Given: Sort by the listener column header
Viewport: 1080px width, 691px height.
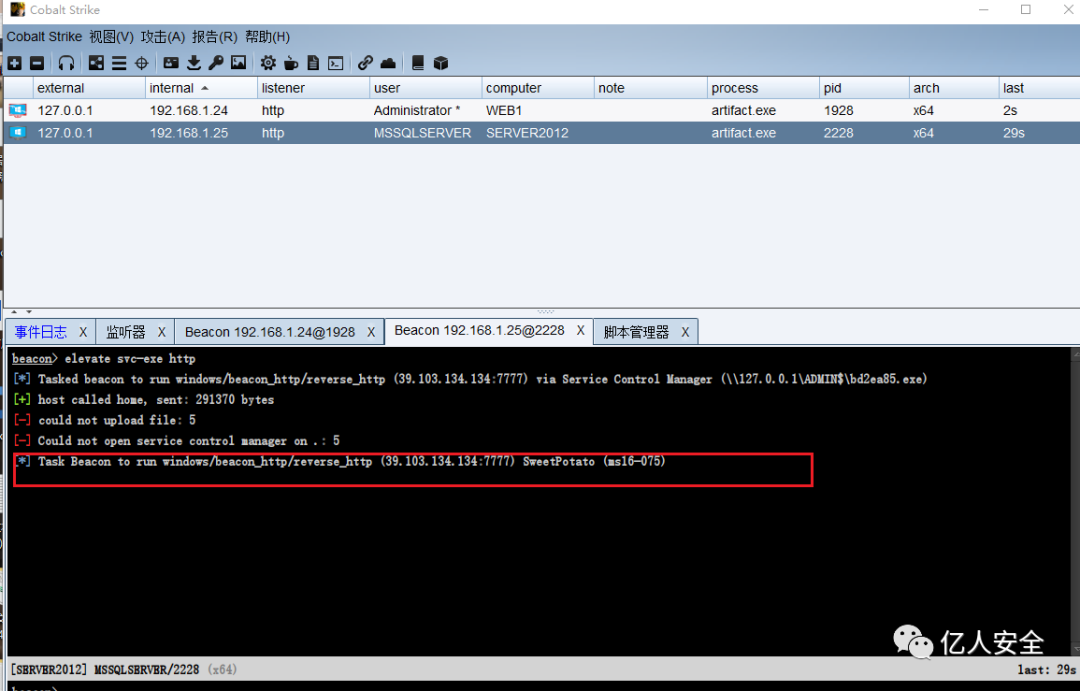Looking at the screenshot, I should pyautogui.click(x=313, y=88).
